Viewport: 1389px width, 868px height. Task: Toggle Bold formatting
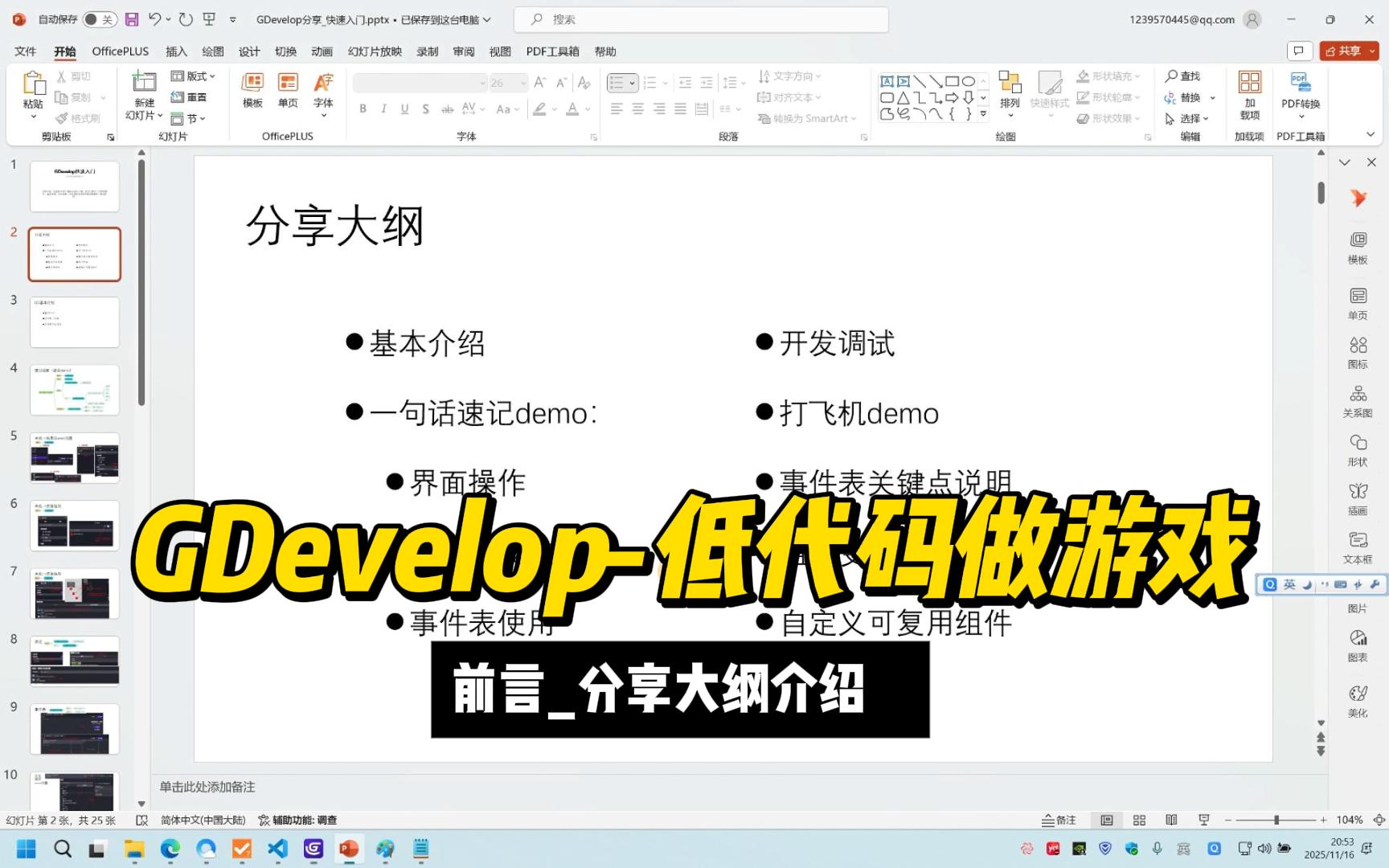coord(363,108)
